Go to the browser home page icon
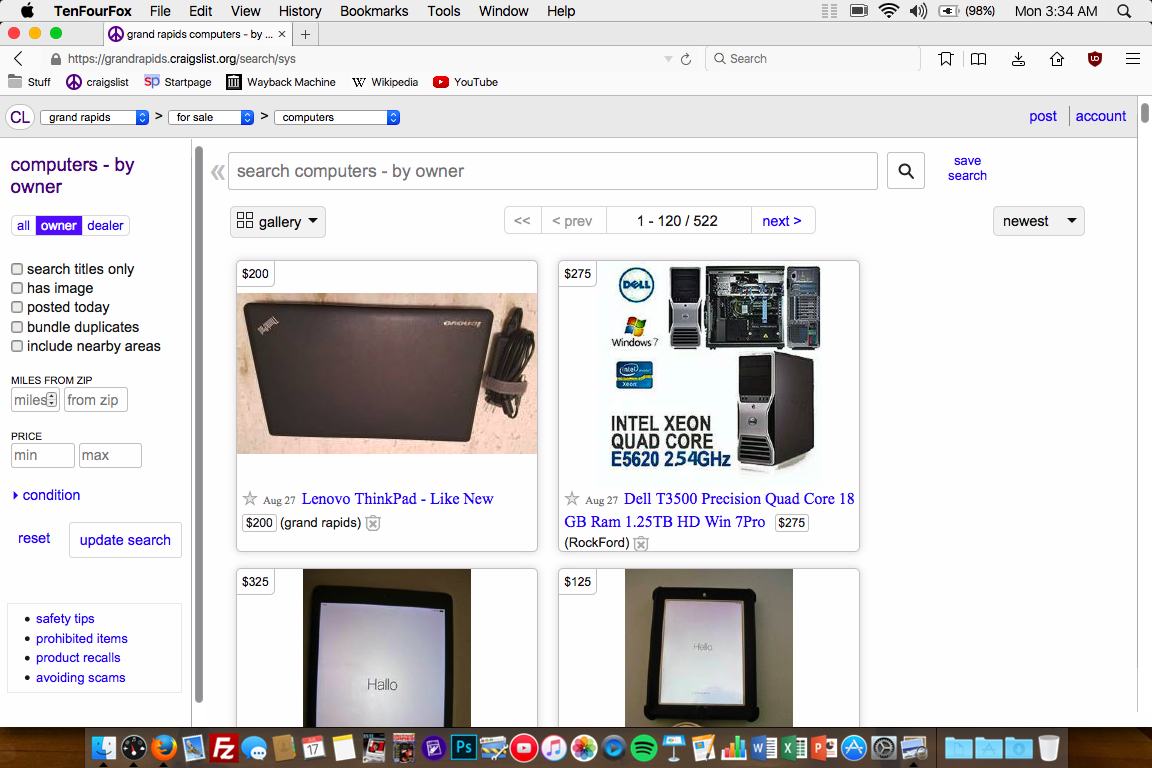 (1056, 59)
